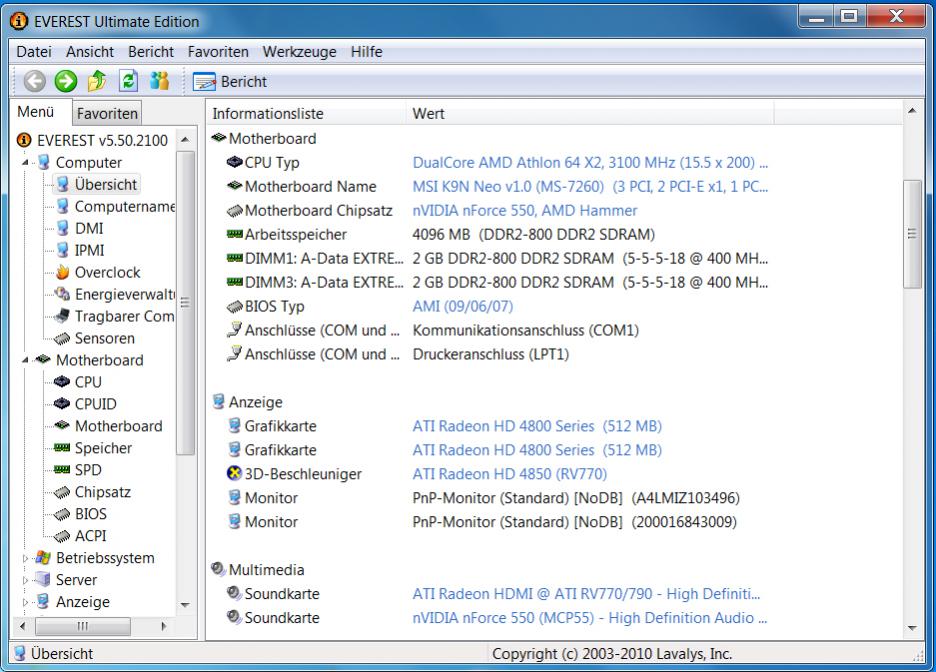Click the BIOS icon in the tree
The width and height of the screenshot is (936, 672).
tap(62, 514)
